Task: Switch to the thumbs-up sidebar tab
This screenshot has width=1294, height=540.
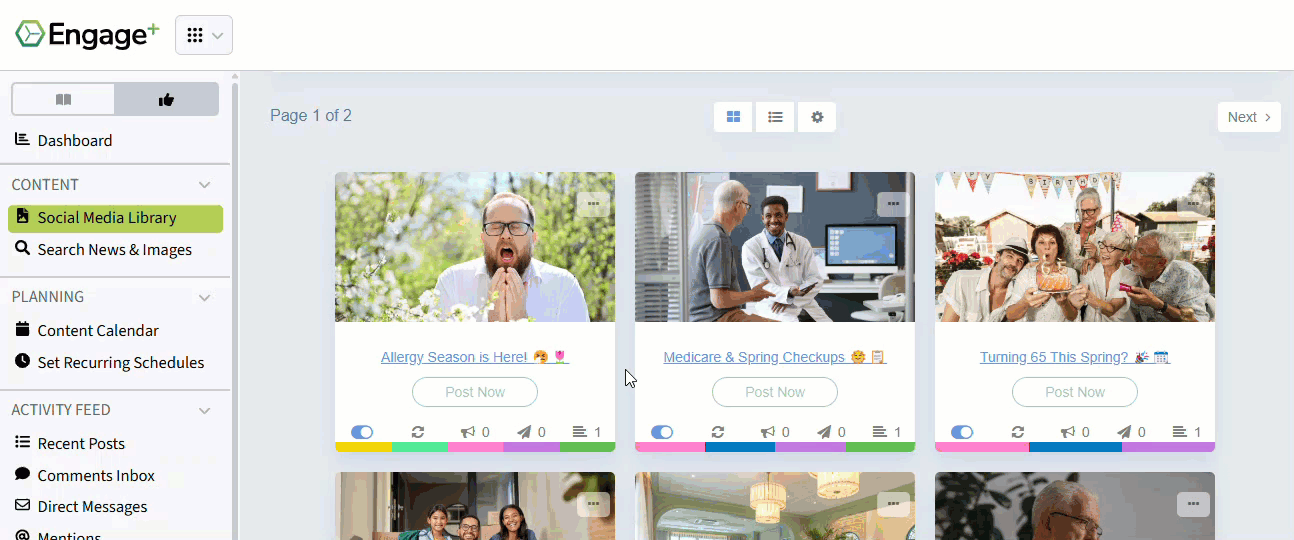Action: pyautogui.click(x=167, y=99)
